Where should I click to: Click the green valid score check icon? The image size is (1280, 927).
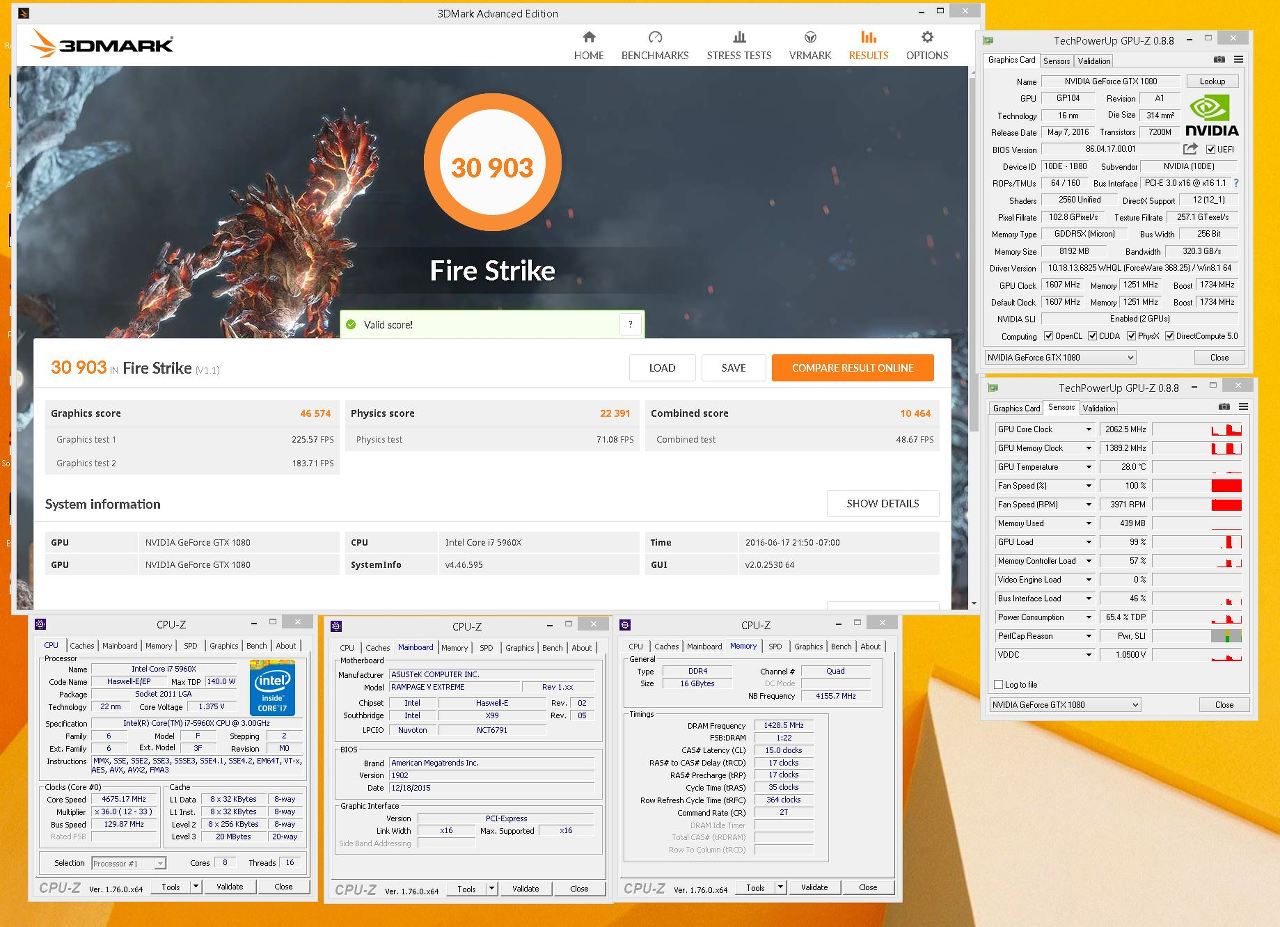351,325
